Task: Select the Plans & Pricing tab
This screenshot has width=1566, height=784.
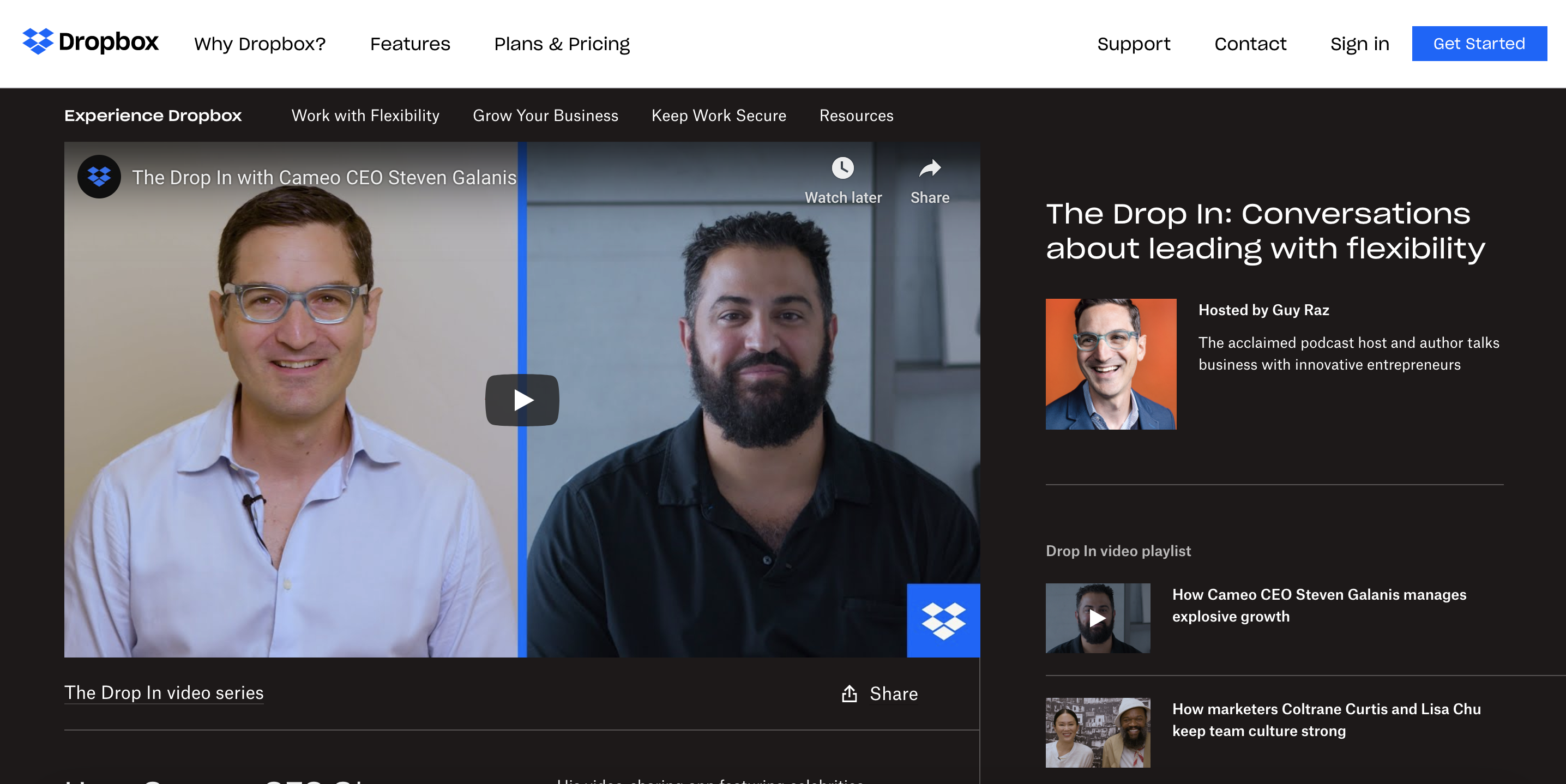Action: (x=562, y=43)
